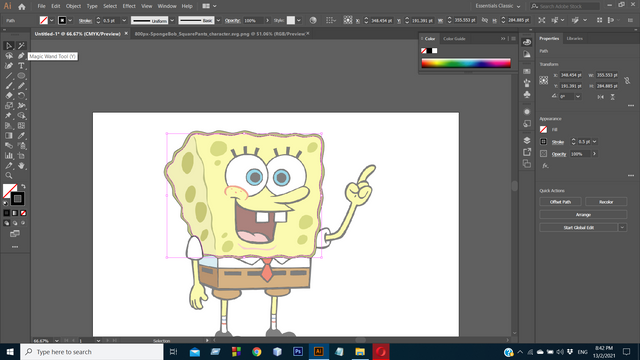This screenshot has width=640, height=360.
Task: Click Flip horizontally icon in Transform
Action: 600,97
